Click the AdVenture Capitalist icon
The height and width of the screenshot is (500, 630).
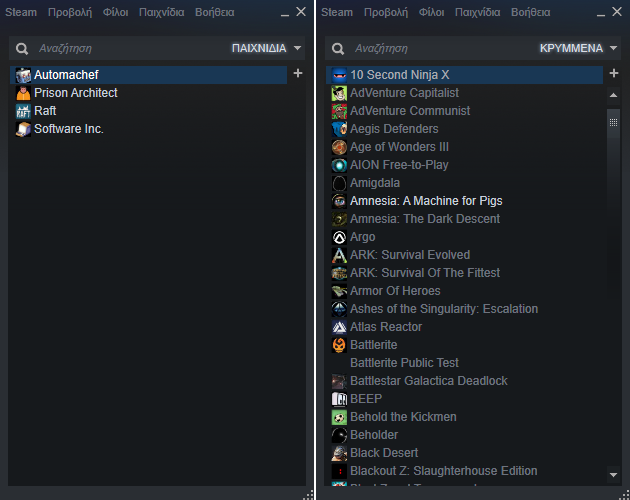pyautogui.click(x=339, y=93)
